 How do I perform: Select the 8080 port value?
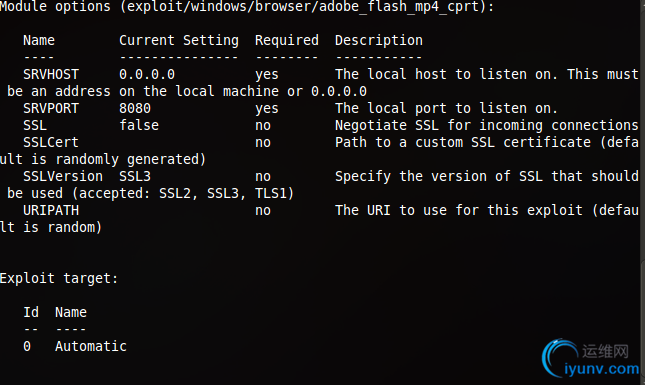pyautogui.click(x=135, y=109)
